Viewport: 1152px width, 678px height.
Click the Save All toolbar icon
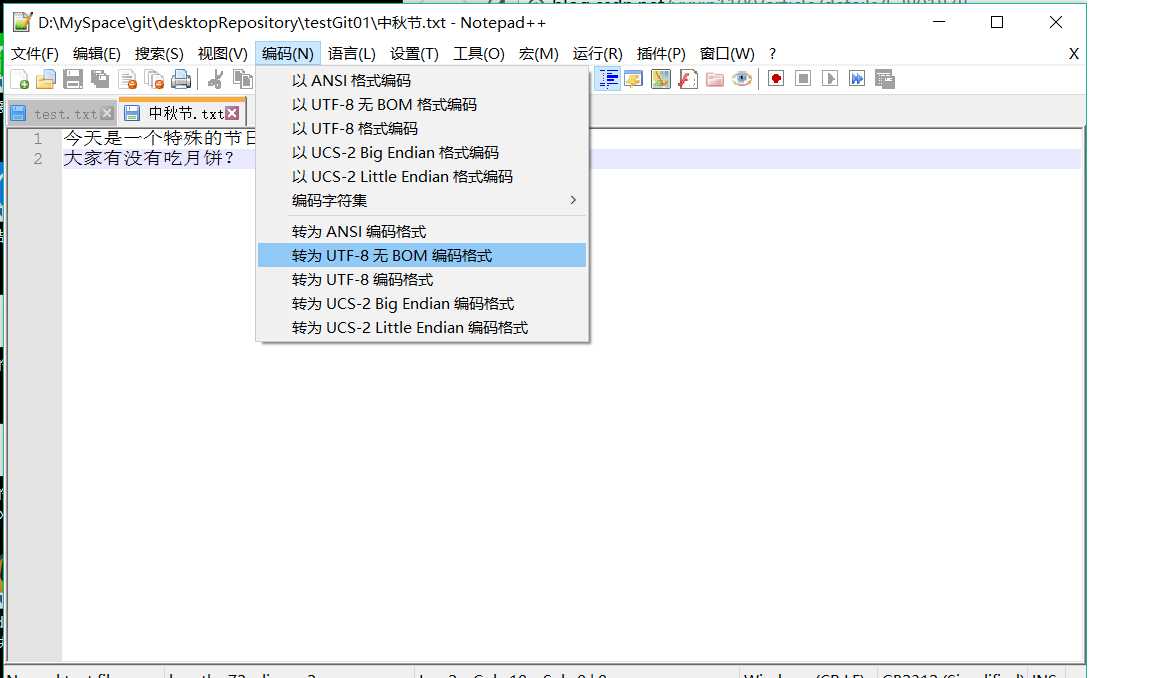point(100,79)
